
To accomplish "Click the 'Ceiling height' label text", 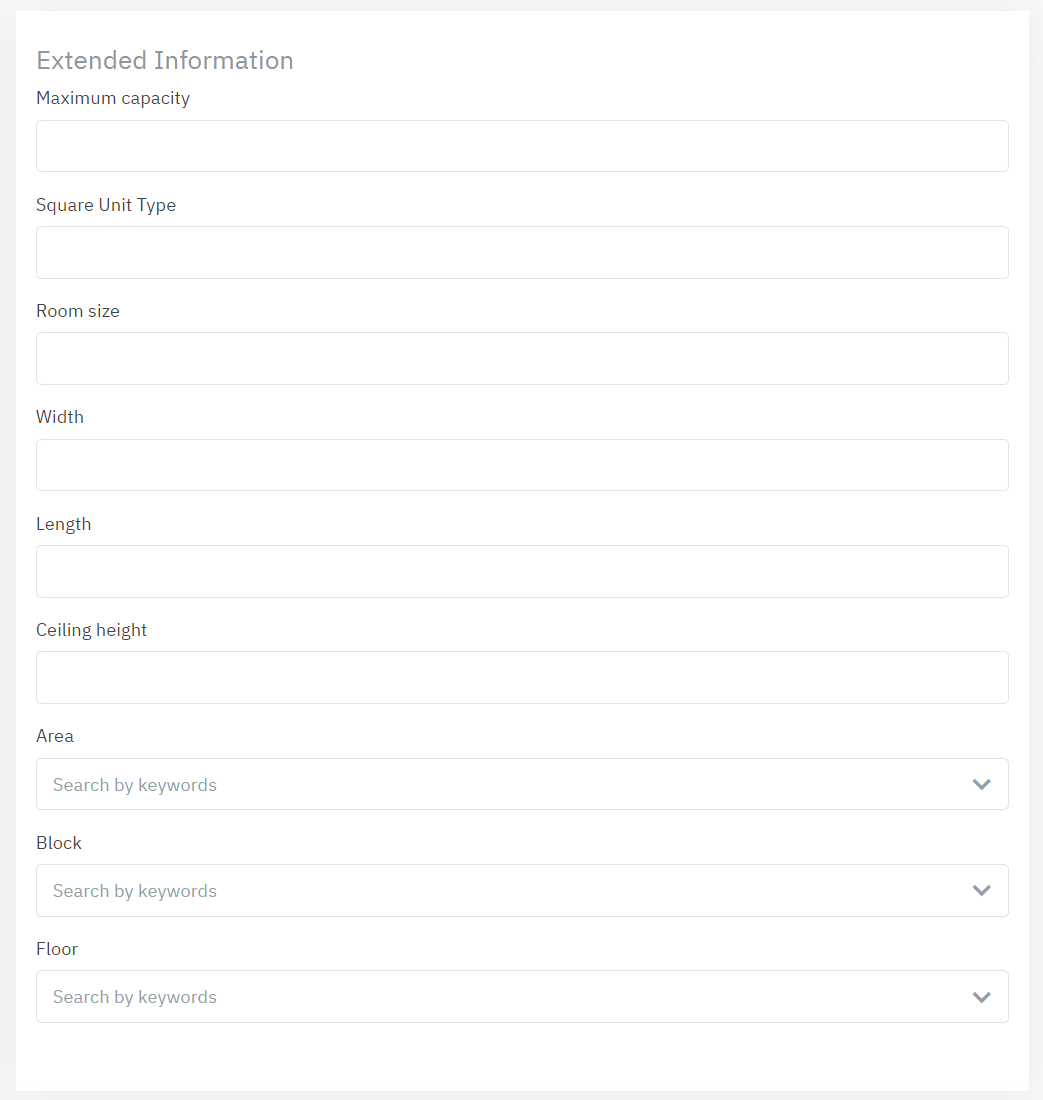I will click(x=92, y=630).
